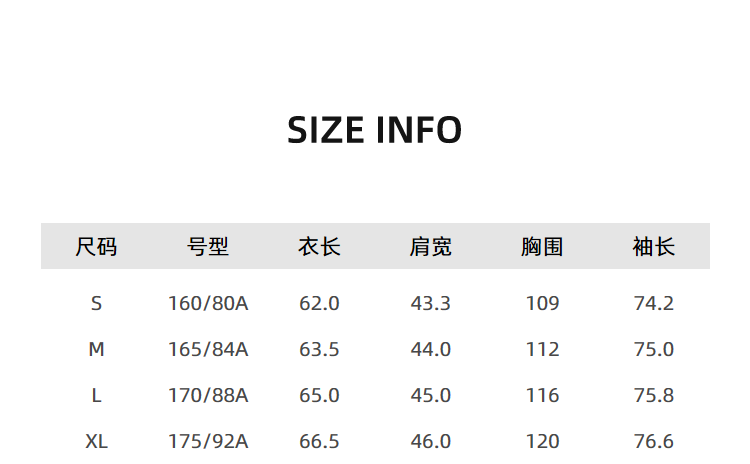
Task: Select size M row label
Action: coord(96,349)
